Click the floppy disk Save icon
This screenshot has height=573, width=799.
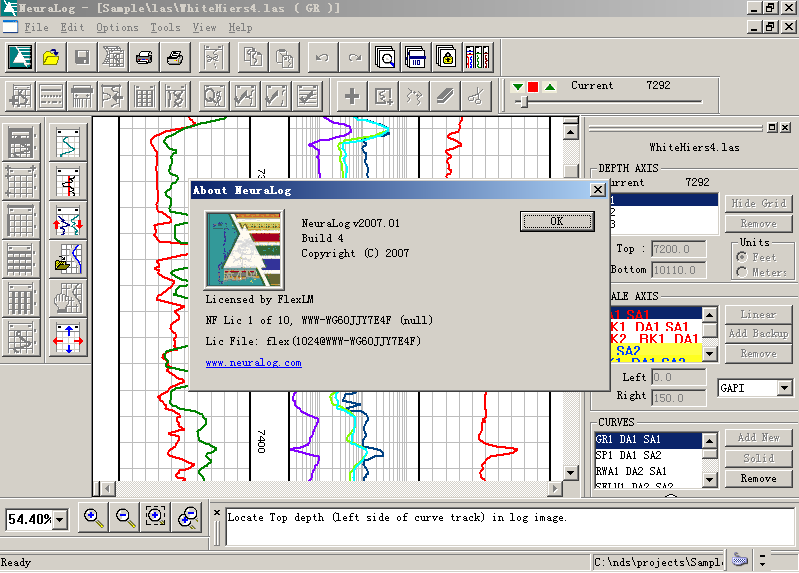coord(82,57)
